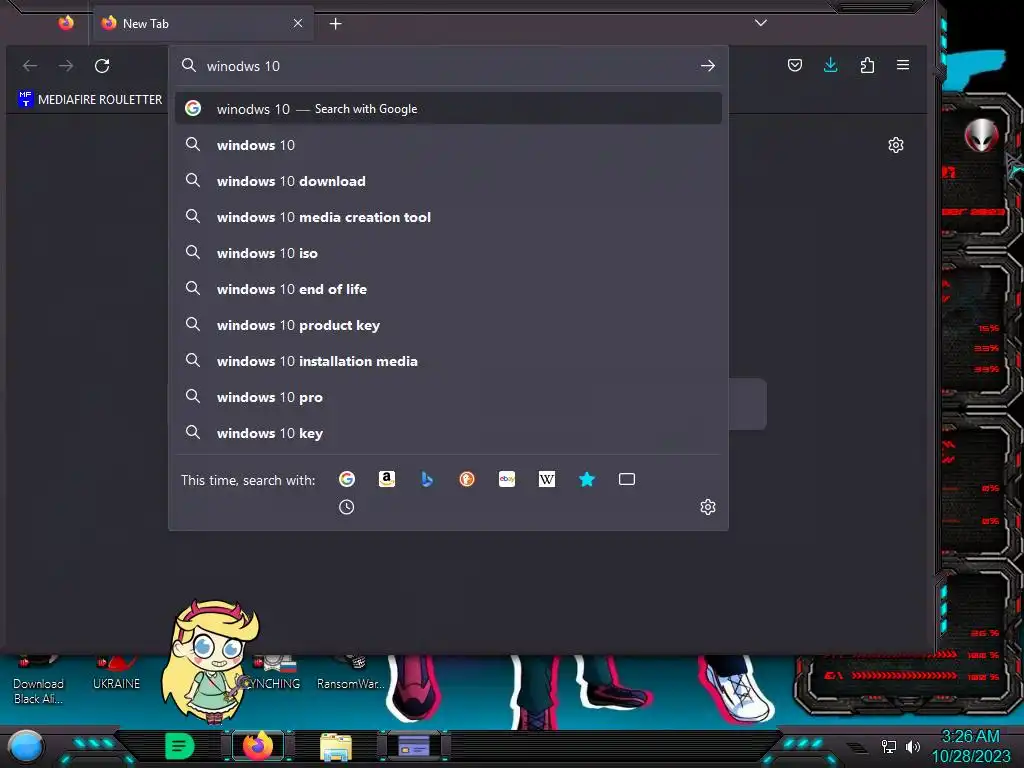Close the New Tab tab
Screen dimensions: 1024x768
tap(298, 24)
